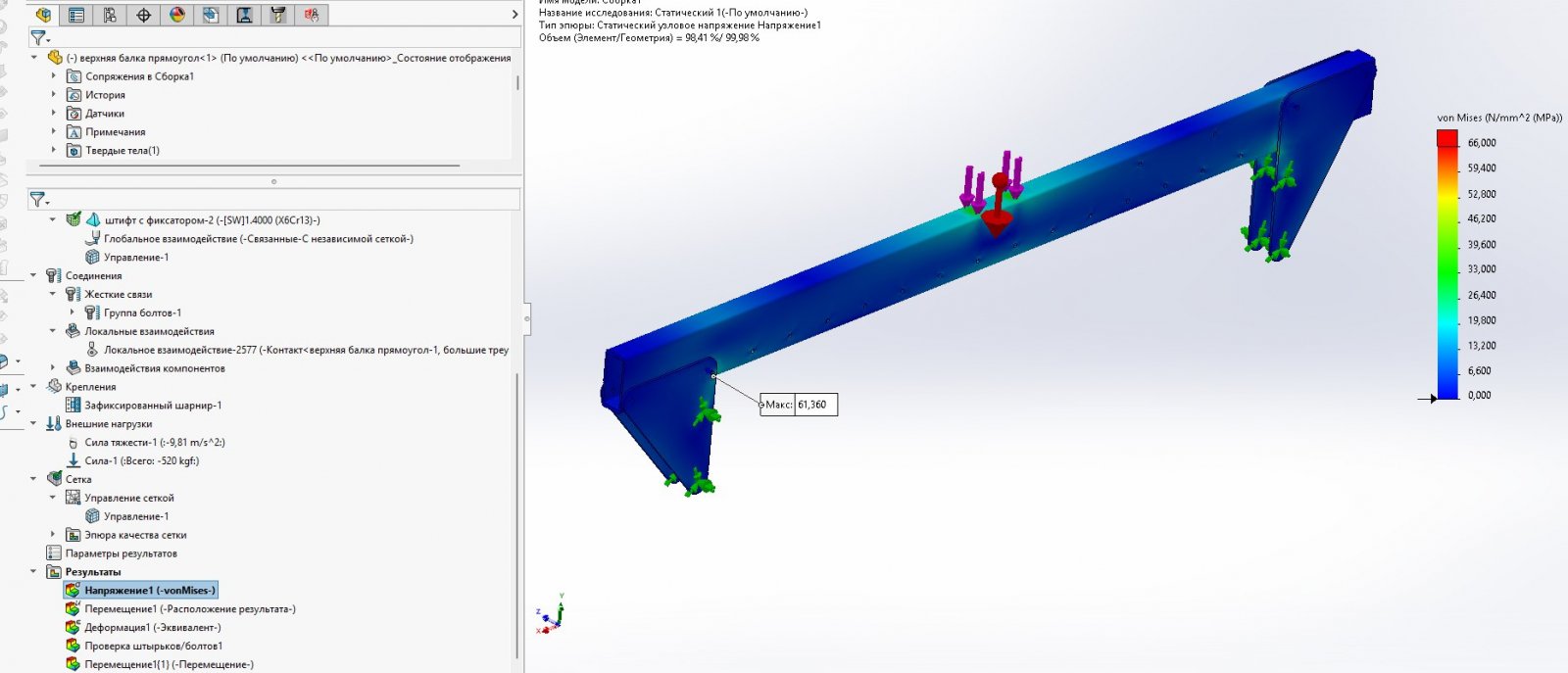This screenshot has width=1568, height=673.
Task: Expand the История folder
Action: [x=54, y=95]
